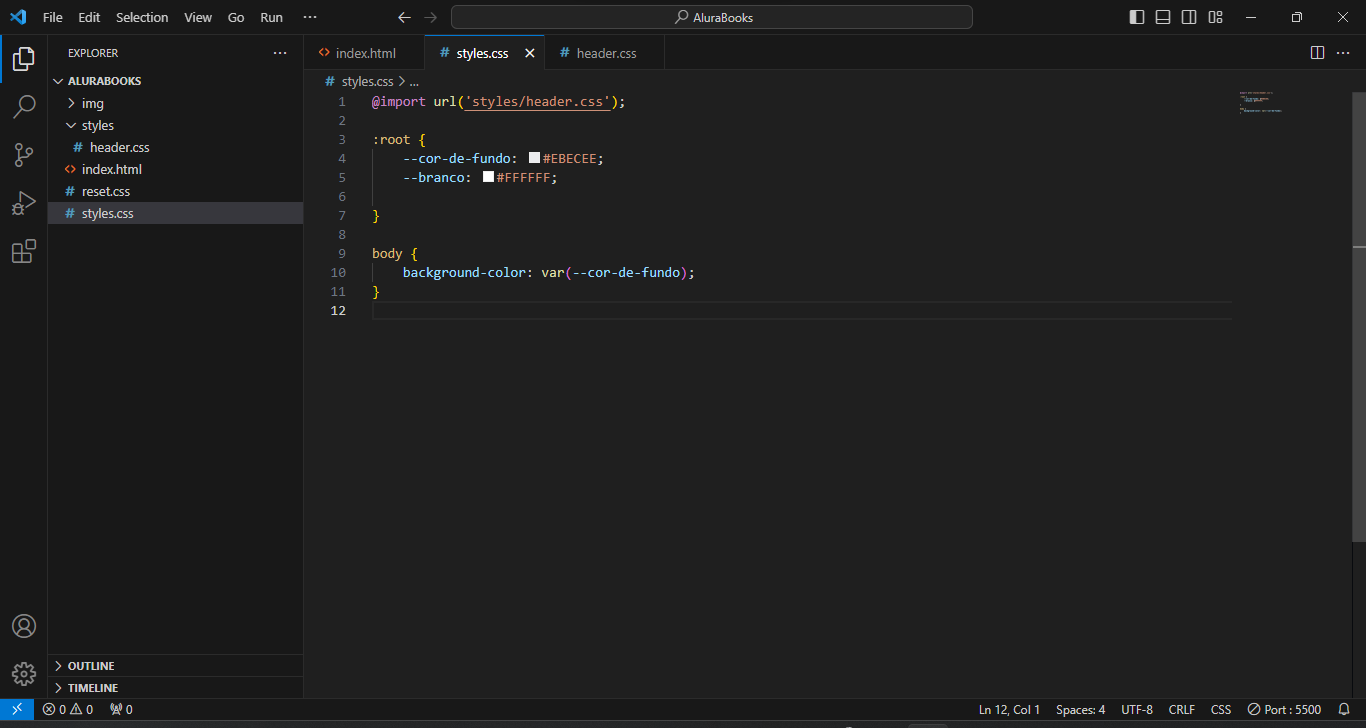Open Explorer Views and More Actions ellipsis
This screenshot has height=728, width=1366.
click(280, 53)
